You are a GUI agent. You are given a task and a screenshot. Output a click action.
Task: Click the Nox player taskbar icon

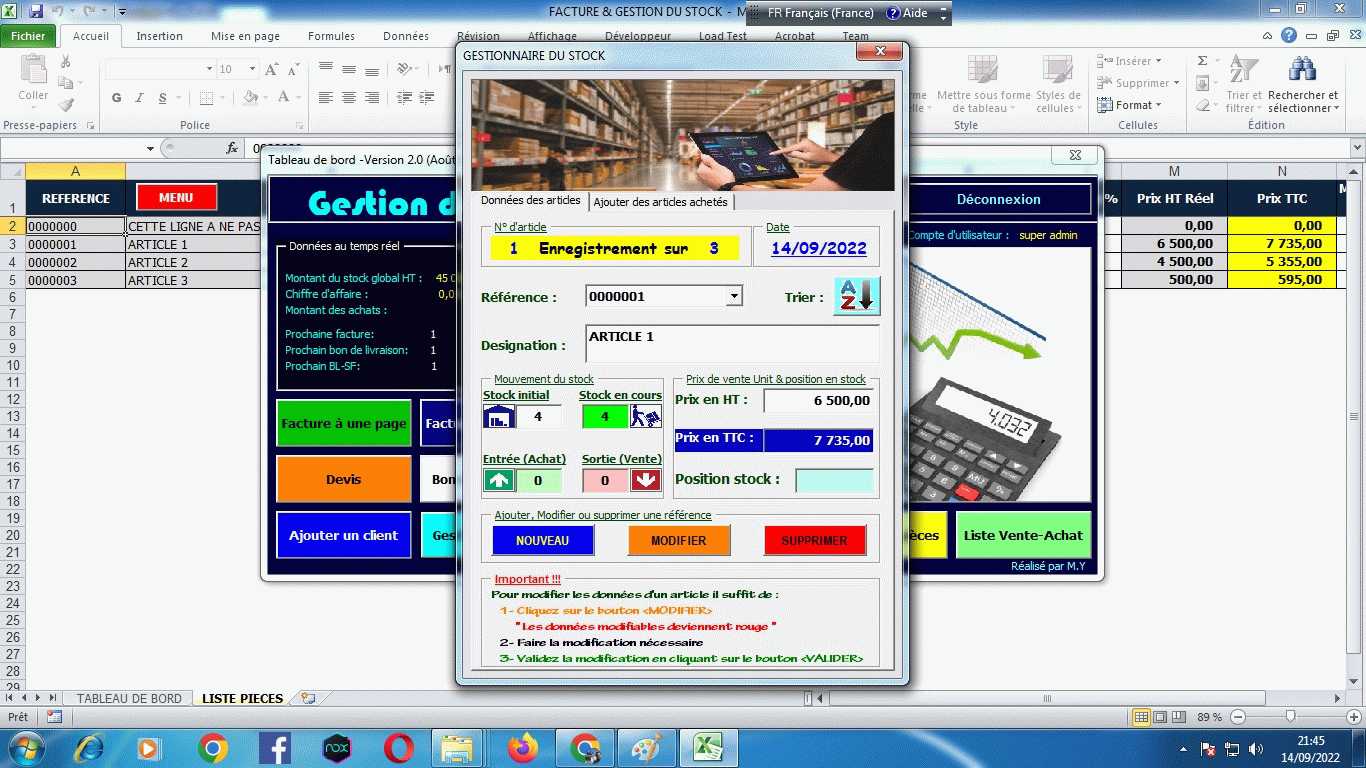pos(337,748)
